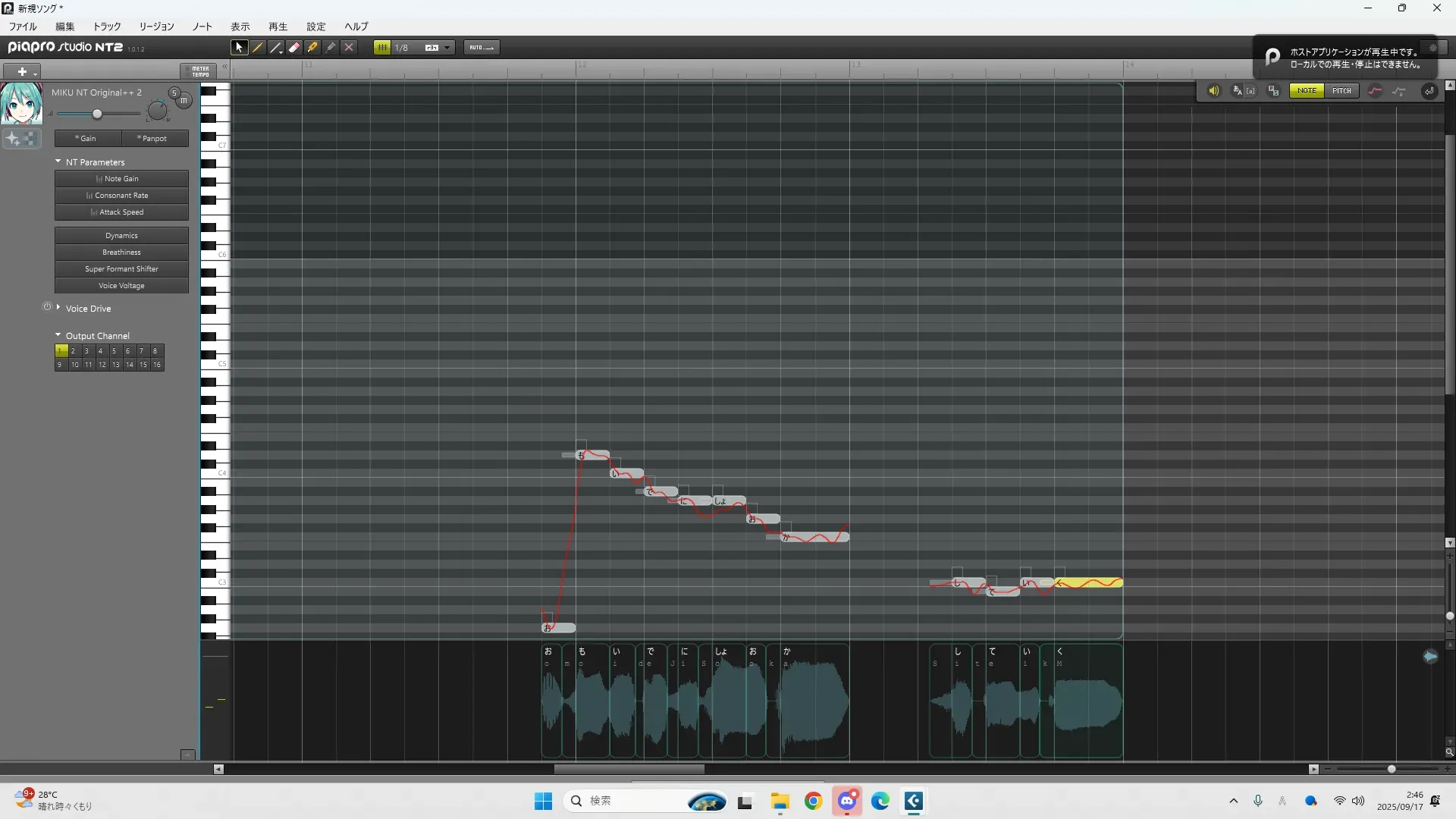Image resolution: width=1456 pixels, height=819 pixels.
Task: Select the arrow pointer tool
Action: (x=239, y=47)
